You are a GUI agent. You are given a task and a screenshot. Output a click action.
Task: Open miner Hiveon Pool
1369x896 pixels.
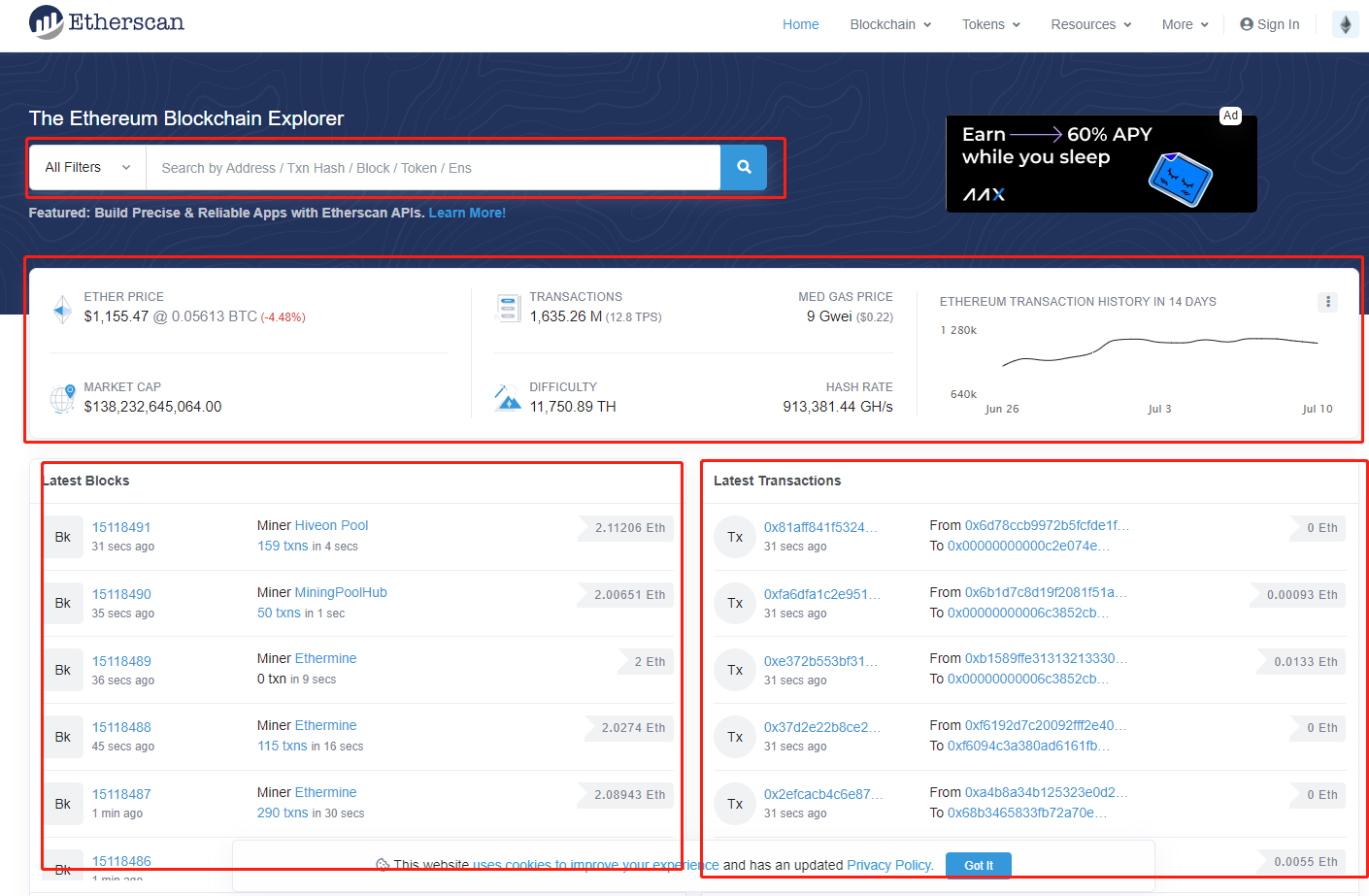(x=331, y=525)
